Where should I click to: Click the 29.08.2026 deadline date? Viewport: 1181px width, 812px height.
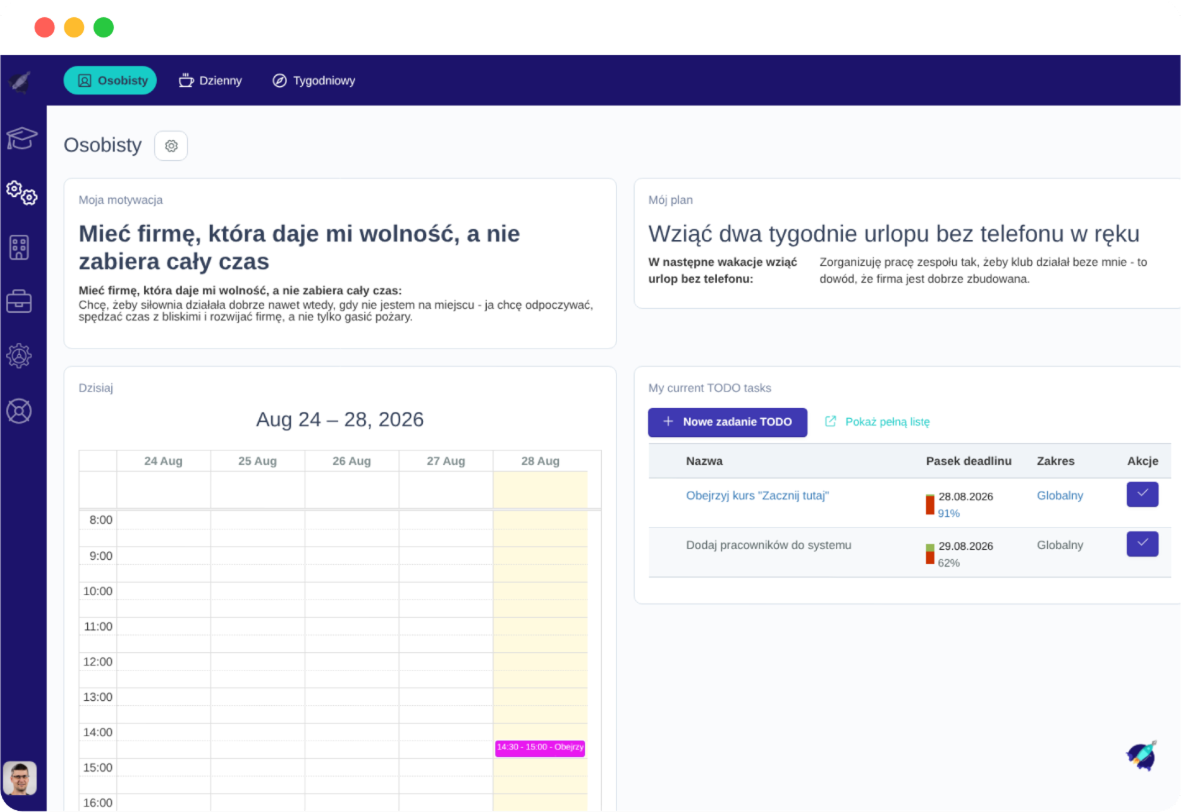point(966,546)
